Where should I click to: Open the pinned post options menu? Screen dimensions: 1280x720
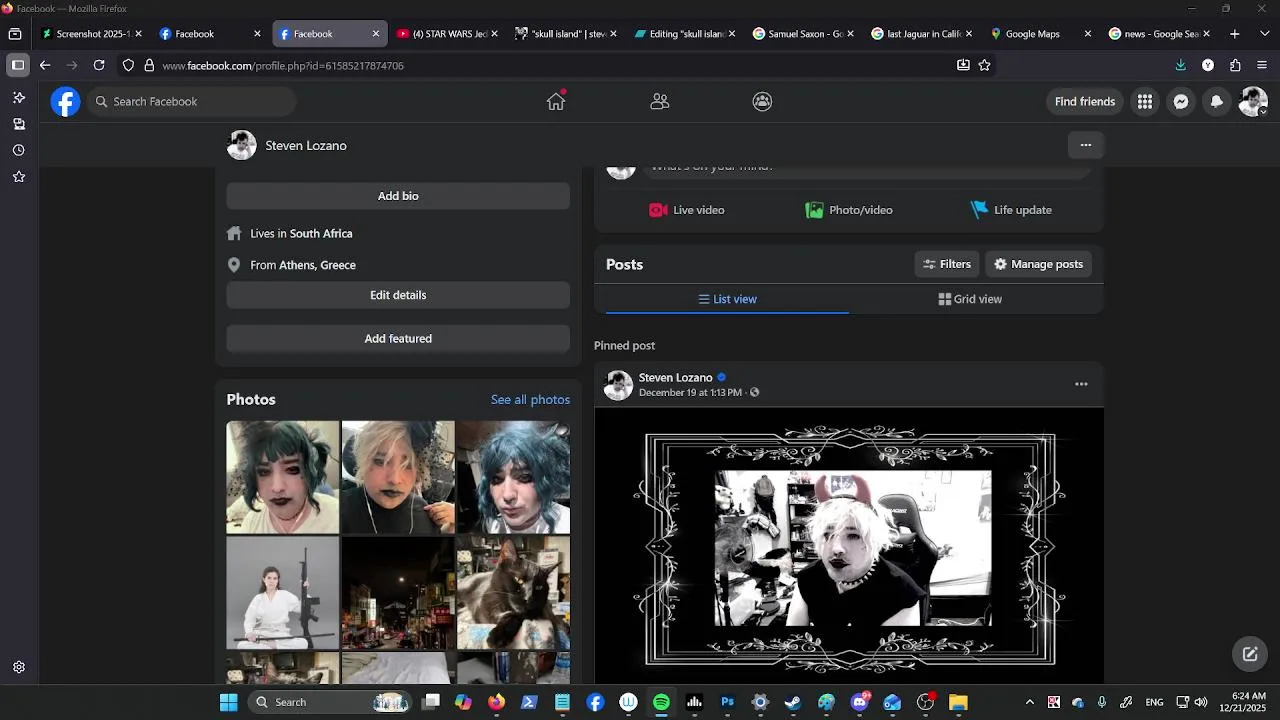(1081, 384)
